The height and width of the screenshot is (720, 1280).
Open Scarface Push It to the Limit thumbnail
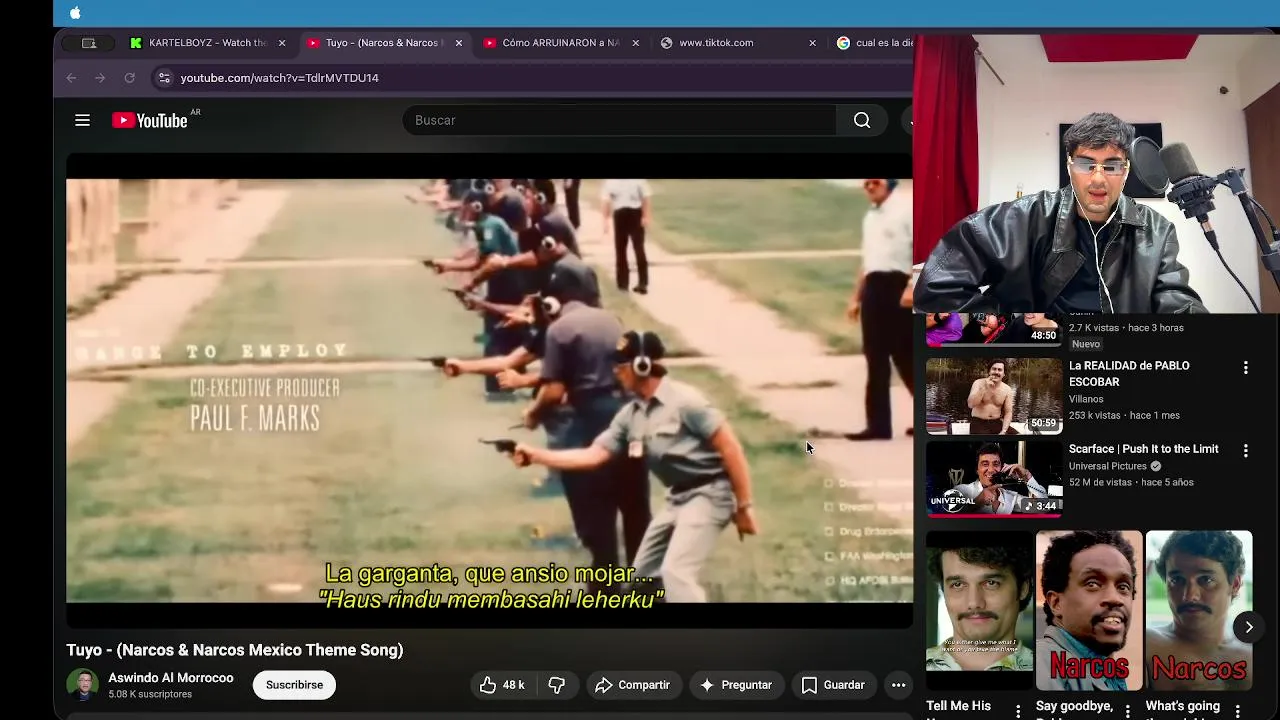tap(994, 479)
